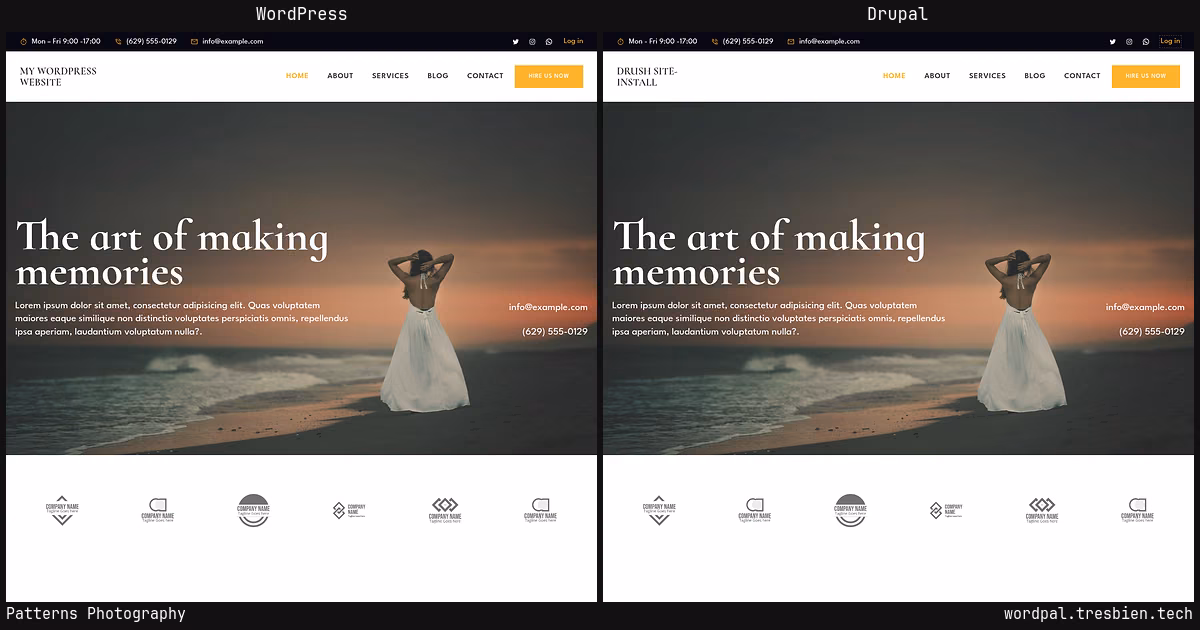
Task: Open Home menu item in Drupal site
Action: coord(894,76)
